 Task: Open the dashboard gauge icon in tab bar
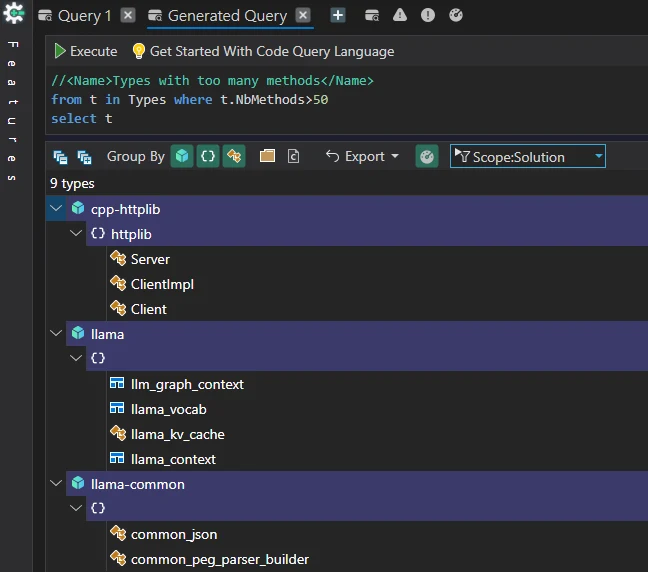[x=456, y=15]
